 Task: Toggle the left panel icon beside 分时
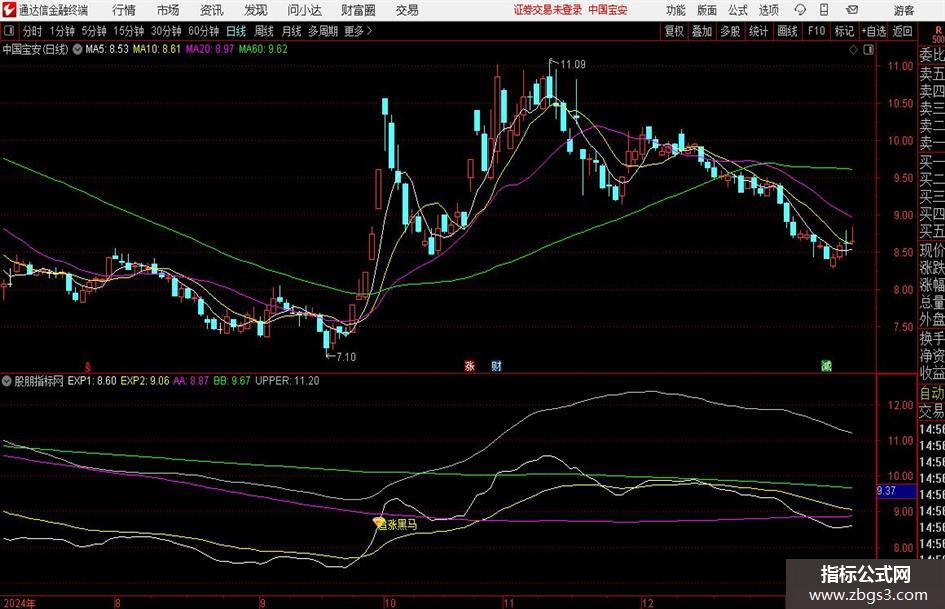tap(9, 31)
